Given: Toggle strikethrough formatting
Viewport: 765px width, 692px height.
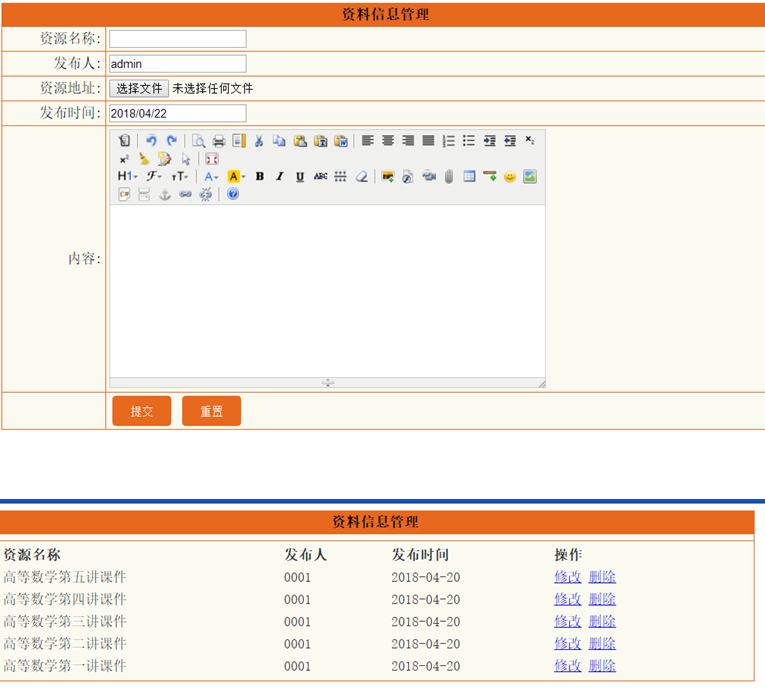Looking at the screenshot, I should [x=321, y=176].
